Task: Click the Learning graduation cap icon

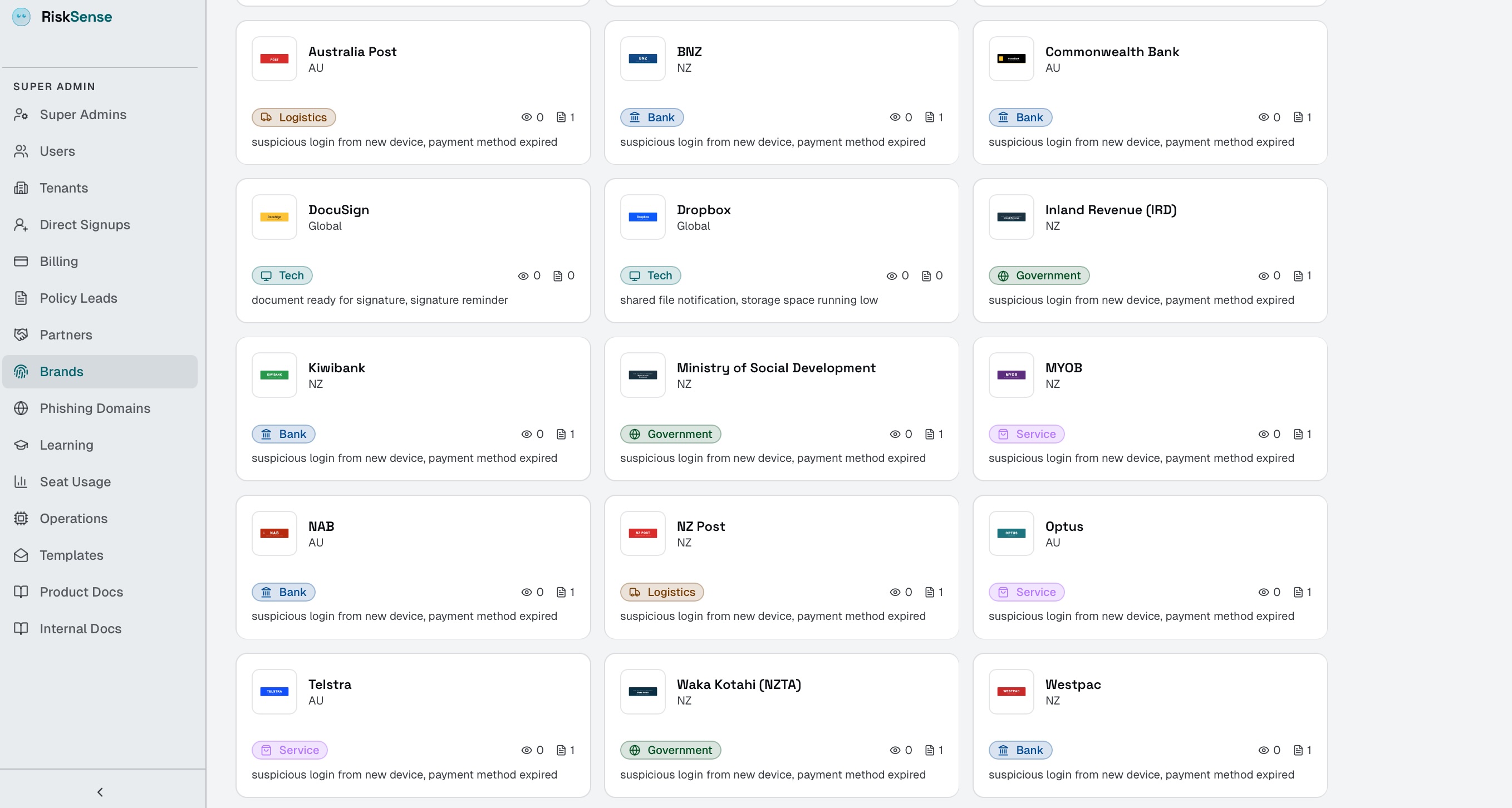Action: click(x=21, y=445)
